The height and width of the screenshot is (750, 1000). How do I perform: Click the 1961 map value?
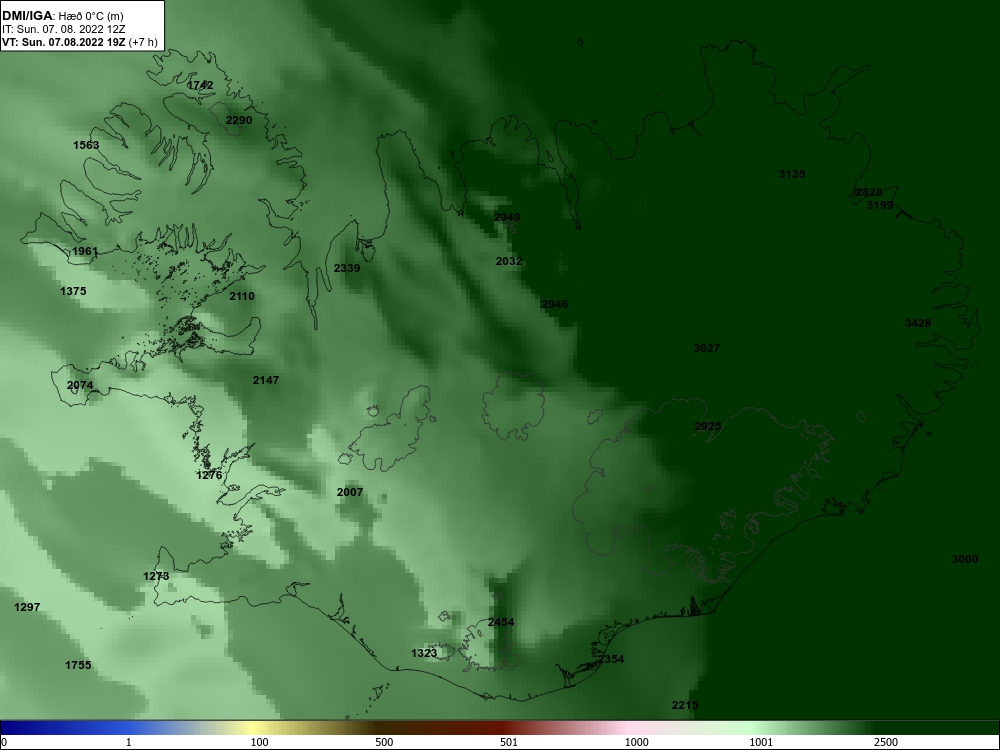[85, 251]
